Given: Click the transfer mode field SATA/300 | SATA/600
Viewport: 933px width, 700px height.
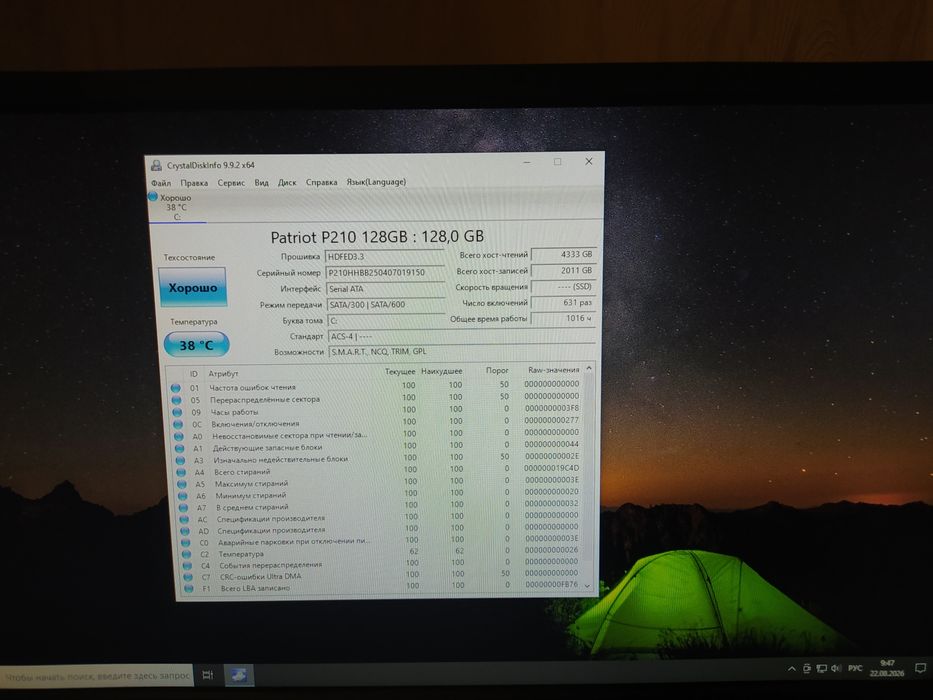Looking at the screenshot, I should pos(386,304).
